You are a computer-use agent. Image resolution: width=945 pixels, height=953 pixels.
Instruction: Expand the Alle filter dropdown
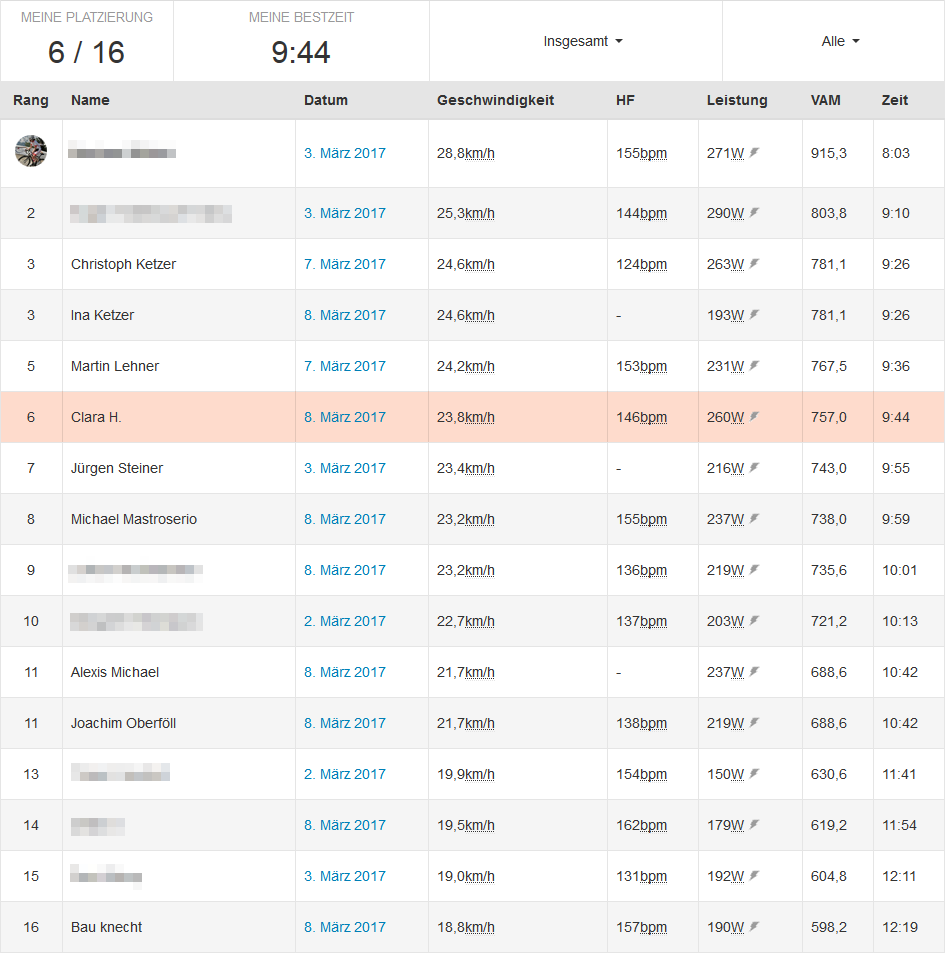840,41
